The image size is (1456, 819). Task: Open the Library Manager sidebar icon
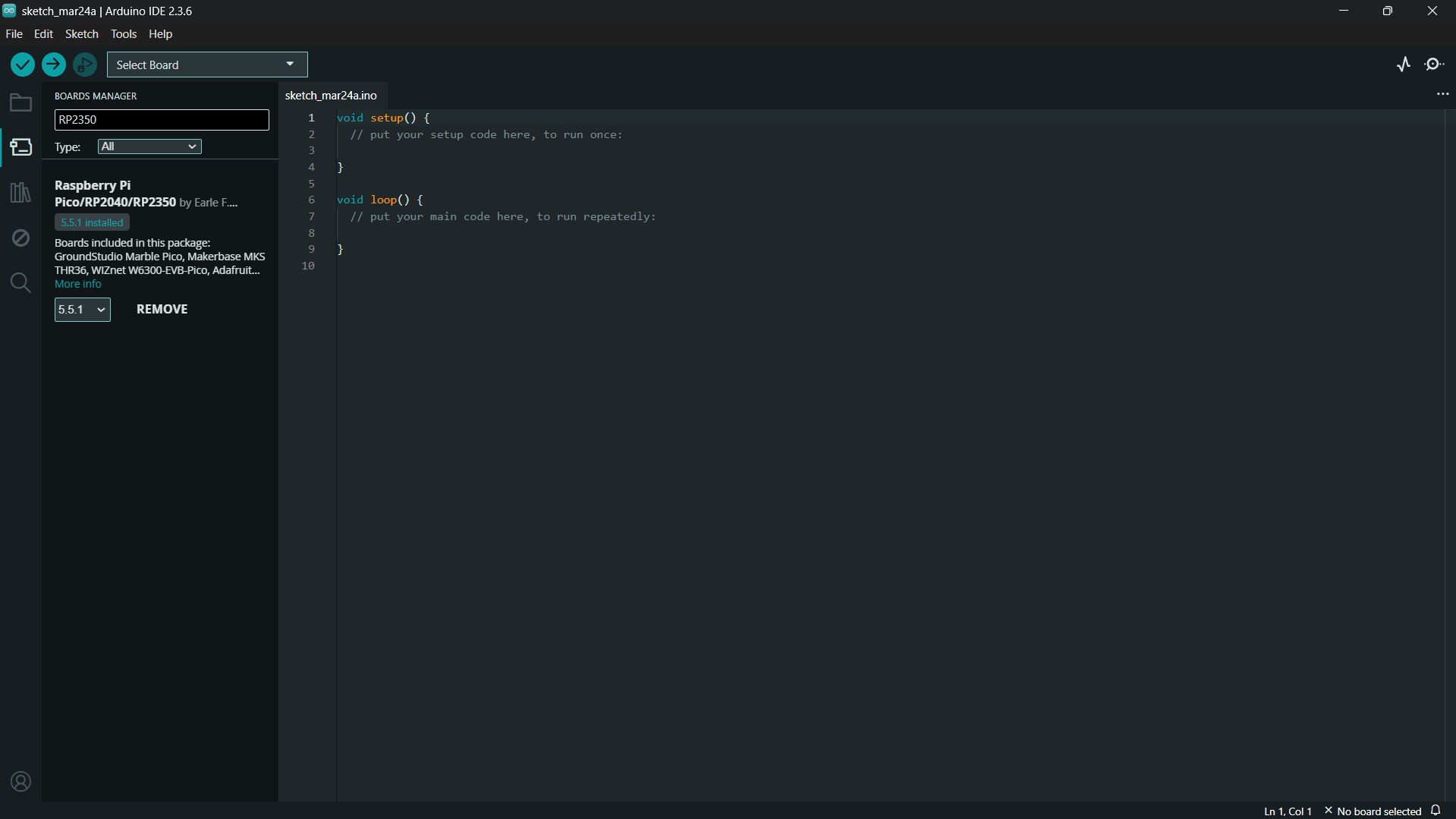pyautogui.click(x=20, y=193)
